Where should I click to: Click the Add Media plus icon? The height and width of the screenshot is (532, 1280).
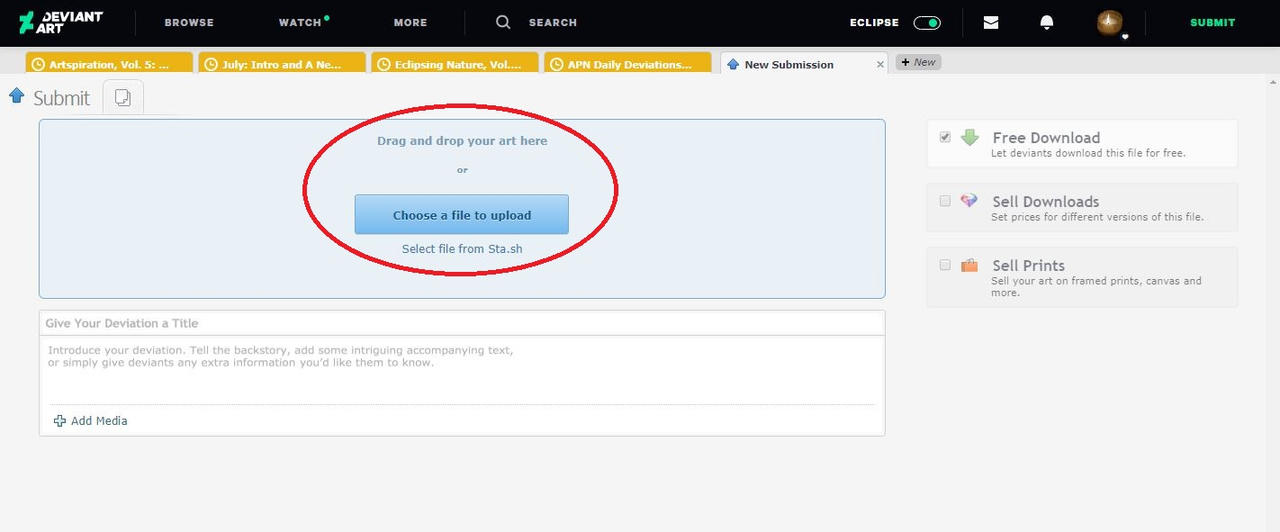click(60, 421)
